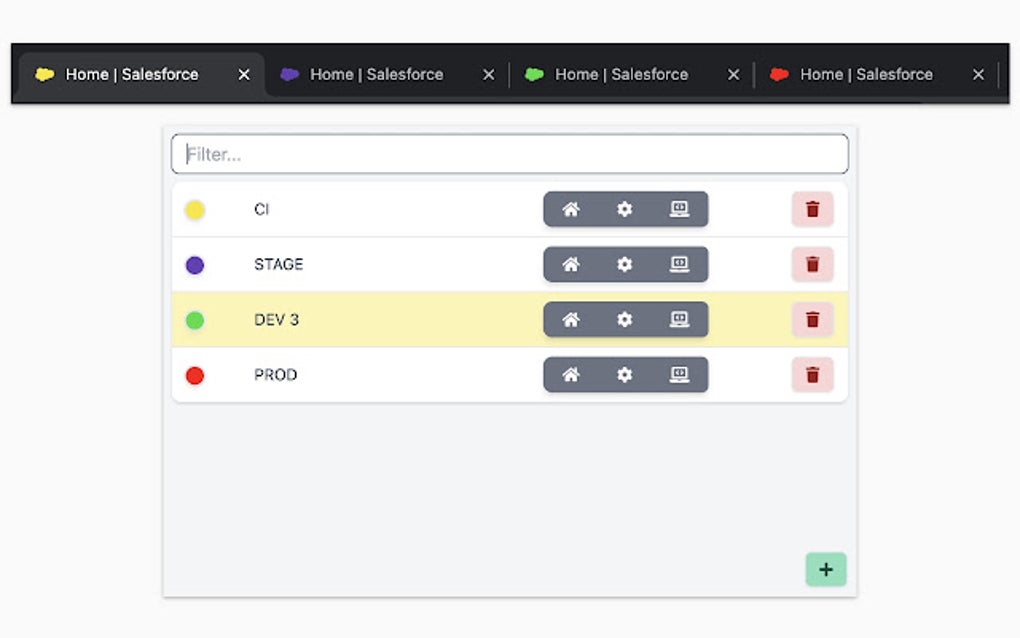Open developer console for PROD

pyautogui.click(x=679, y=374)
